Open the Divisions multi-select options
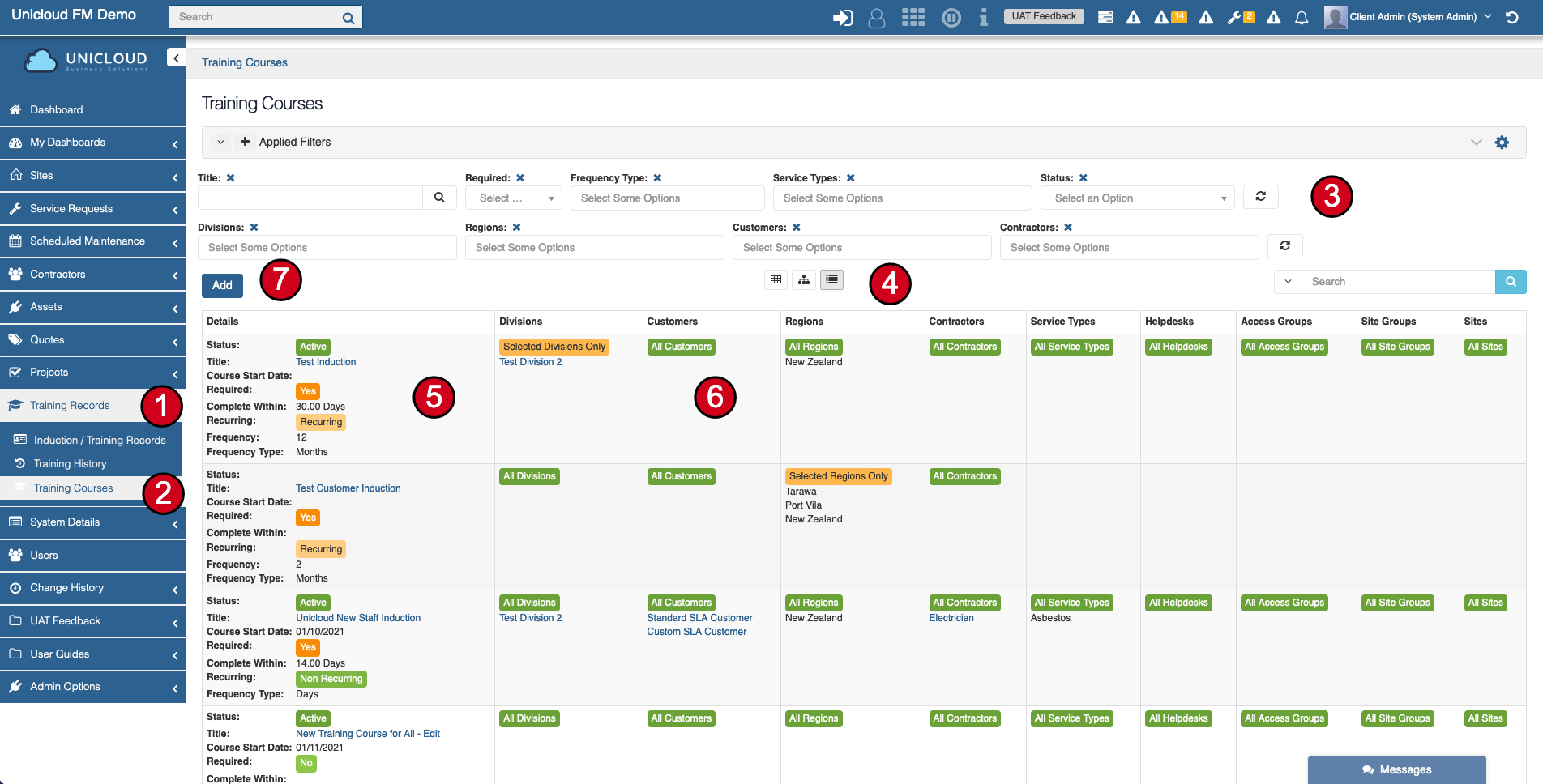 pos(327,248)
